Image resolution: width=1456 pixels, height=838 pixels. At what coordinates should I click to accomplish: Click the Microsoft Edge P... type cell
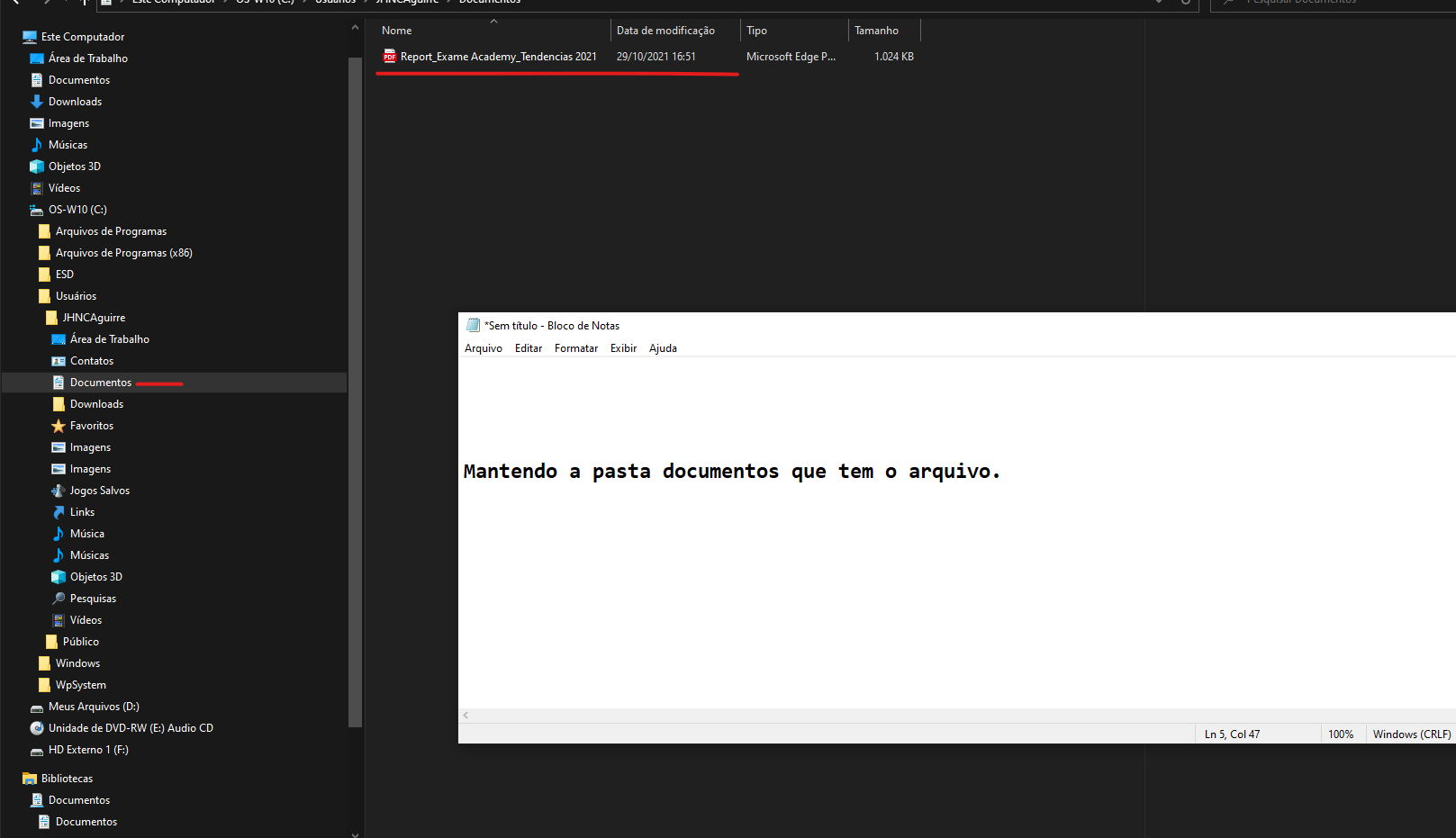(791, 57)
